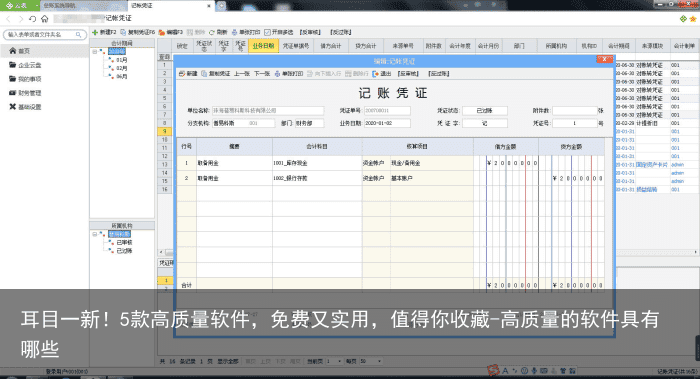700x379 pixels.
Task: Click 【反过账】 in the main toolbar
Action: 341,32
